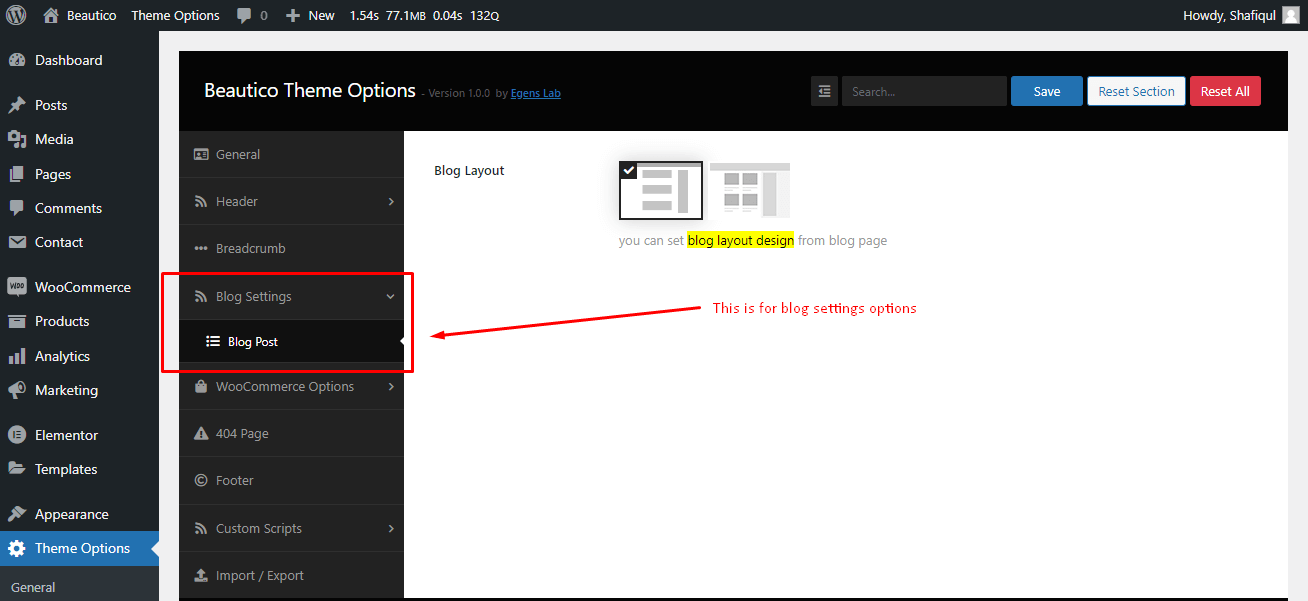Open Appearance in the admin sidebar
1308x601 pixels.
[x=79, y=514]
